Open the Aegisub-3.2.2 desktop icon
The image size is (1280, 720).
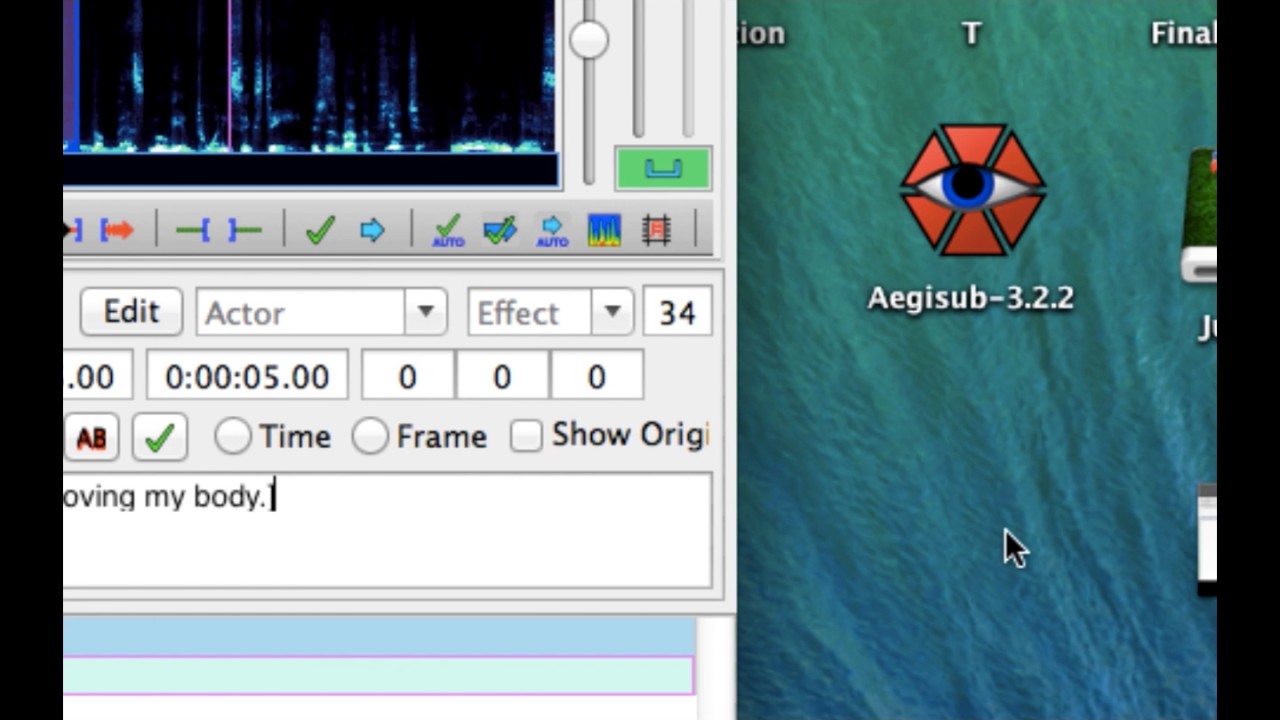point(972,190)
